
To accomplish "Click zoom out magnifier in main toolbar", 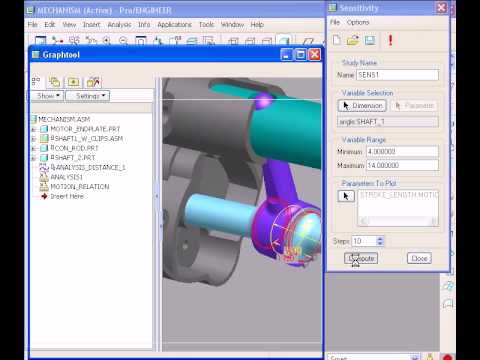I will pyautogui.click(x=123, y=41).
